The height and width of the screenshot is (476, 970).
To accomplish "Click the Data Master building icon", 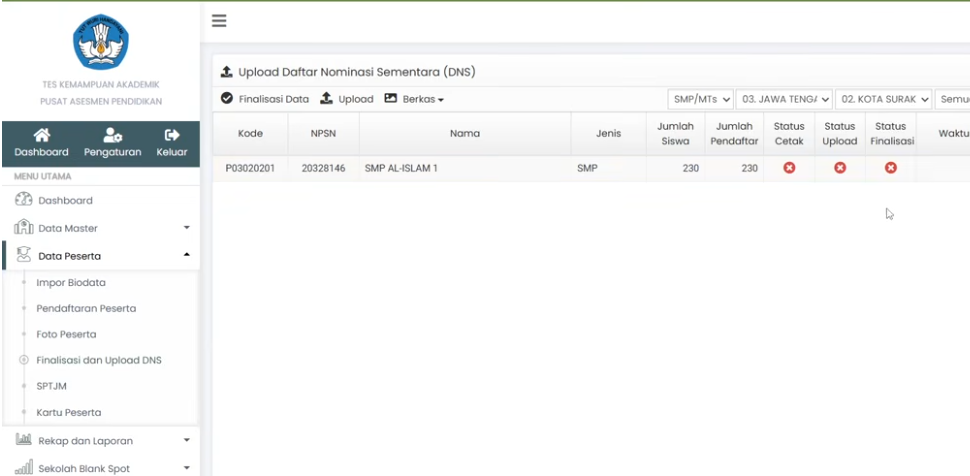I will 24,227.
